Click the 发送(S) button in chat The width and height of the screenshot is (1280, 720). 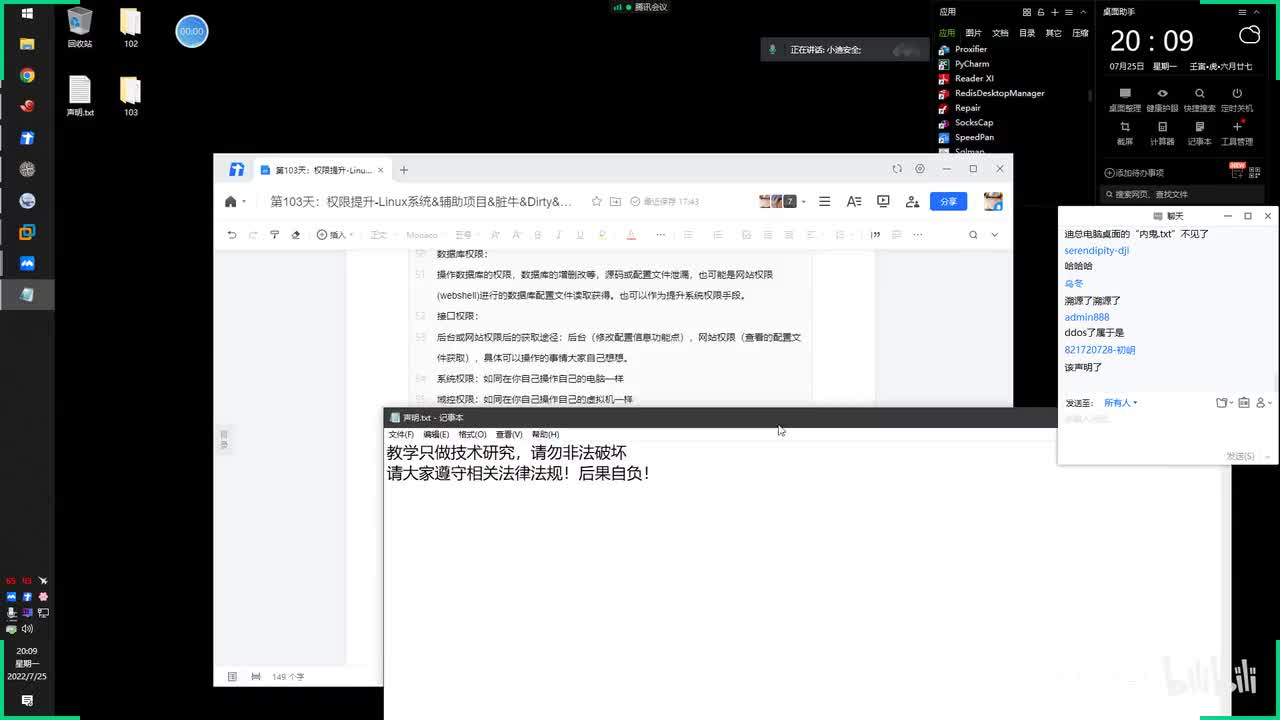pyautogui.click(x=1240, y=456)
